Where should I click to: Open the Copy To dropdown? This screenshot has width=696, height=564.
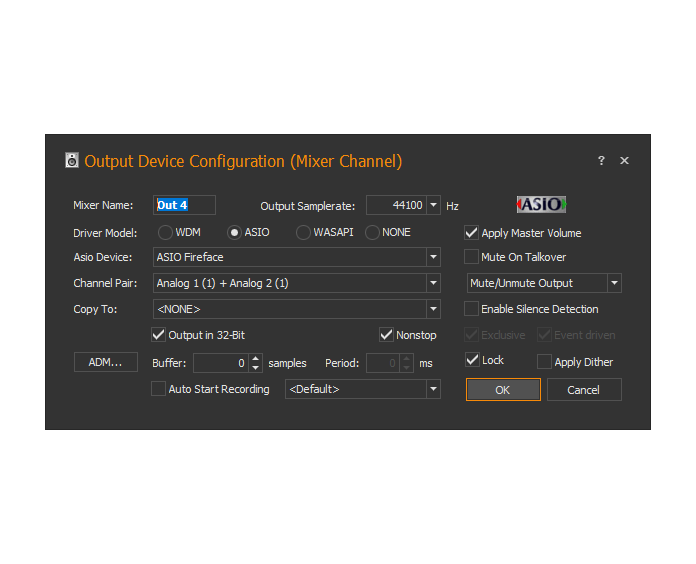point(434,309)
